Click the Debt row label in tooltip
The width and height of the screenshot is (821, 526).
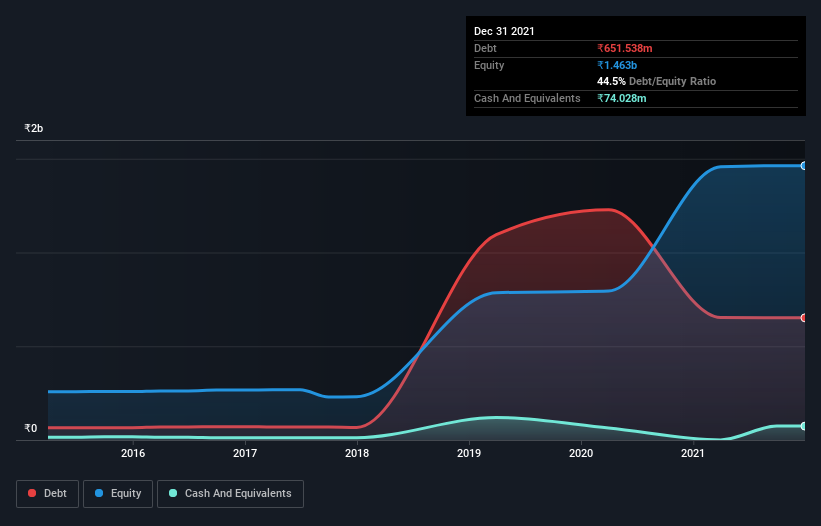[485, 48]
